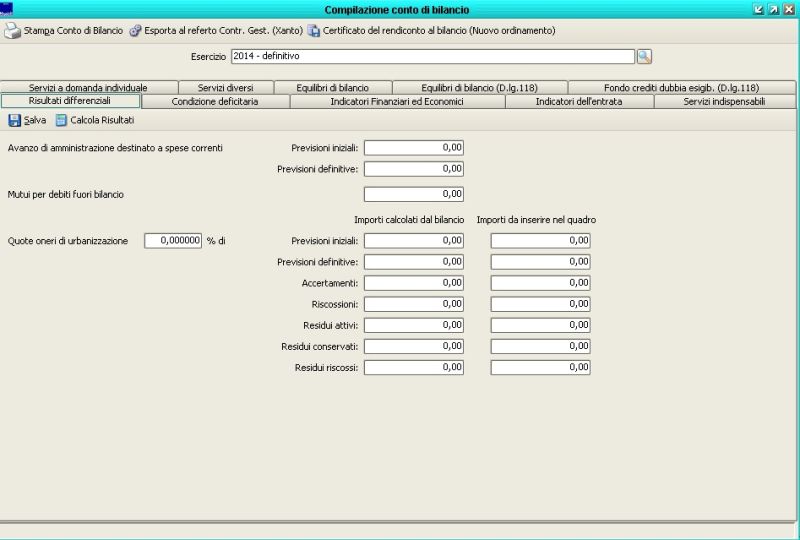800x540 pixels.
Task: Click Avanzo di amministrazione Previsioni iniziali field
Action: click(413, 148)
